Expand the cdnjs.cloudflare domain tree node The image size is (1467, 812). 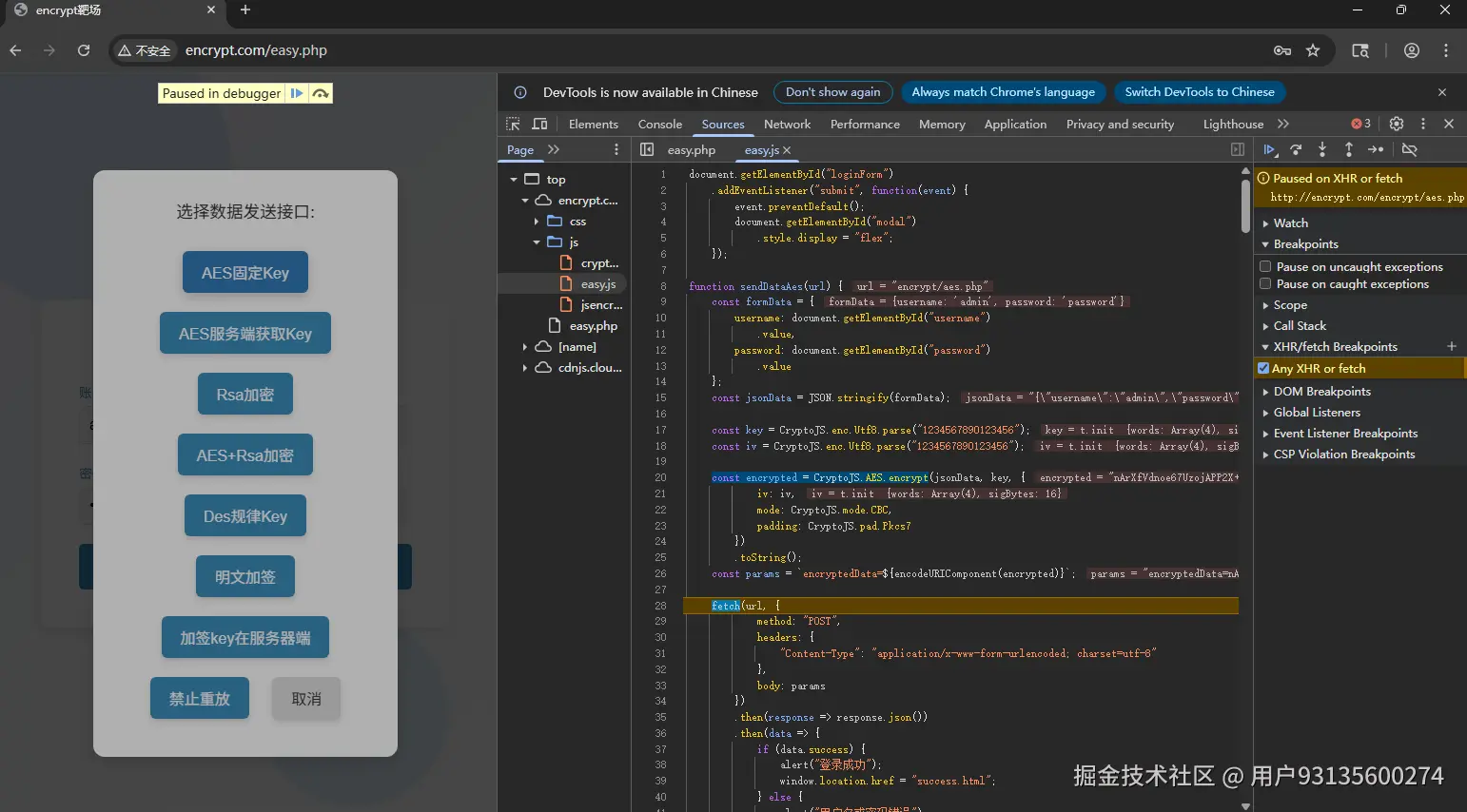[524, 368]
